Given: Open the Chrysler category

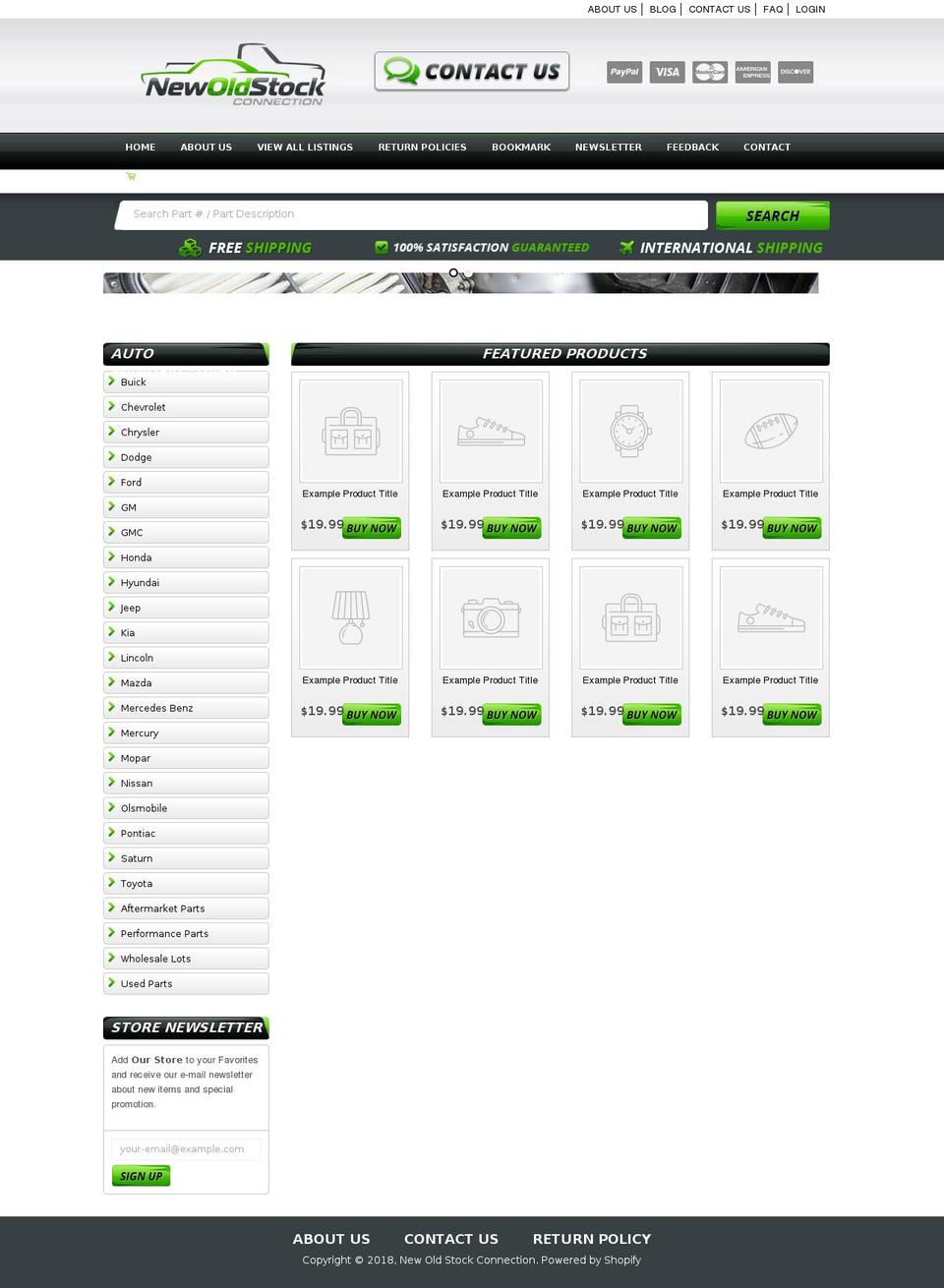Looking at the screenshot, I should (186, 433).
